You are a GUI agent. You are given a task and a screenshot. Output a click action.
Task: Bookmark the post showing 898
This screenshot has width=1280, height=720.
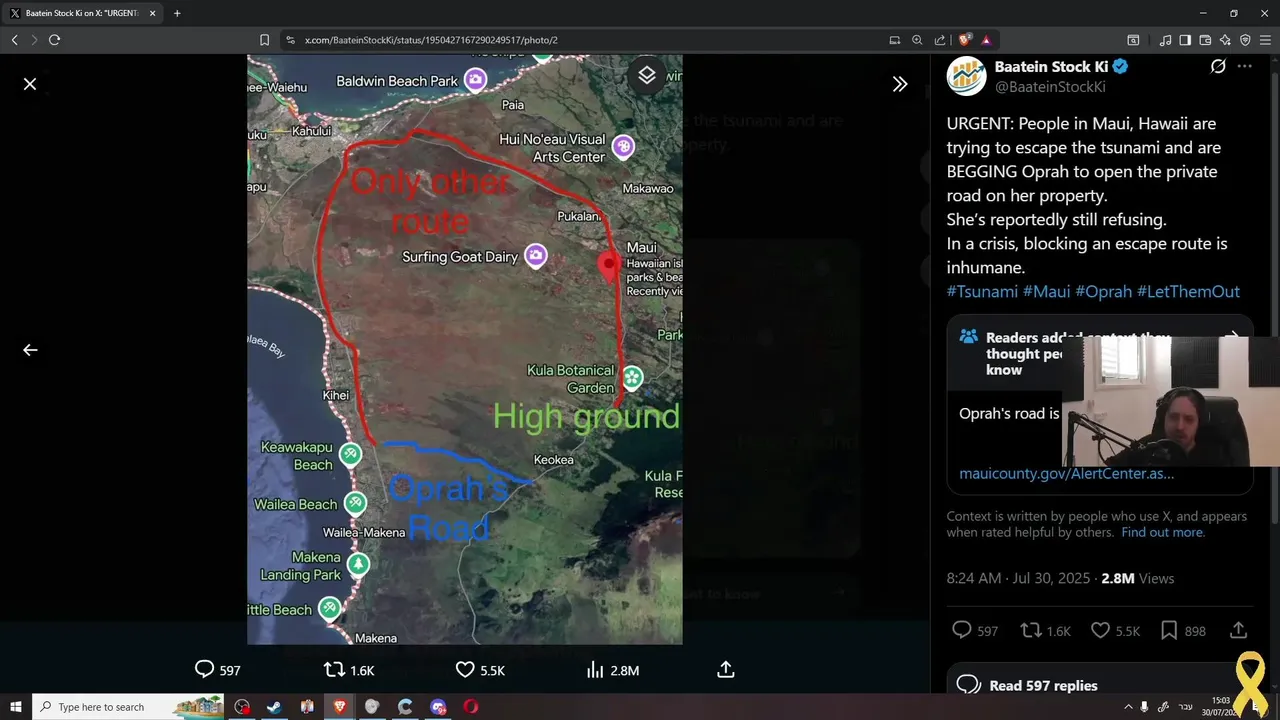[1169, 630]
